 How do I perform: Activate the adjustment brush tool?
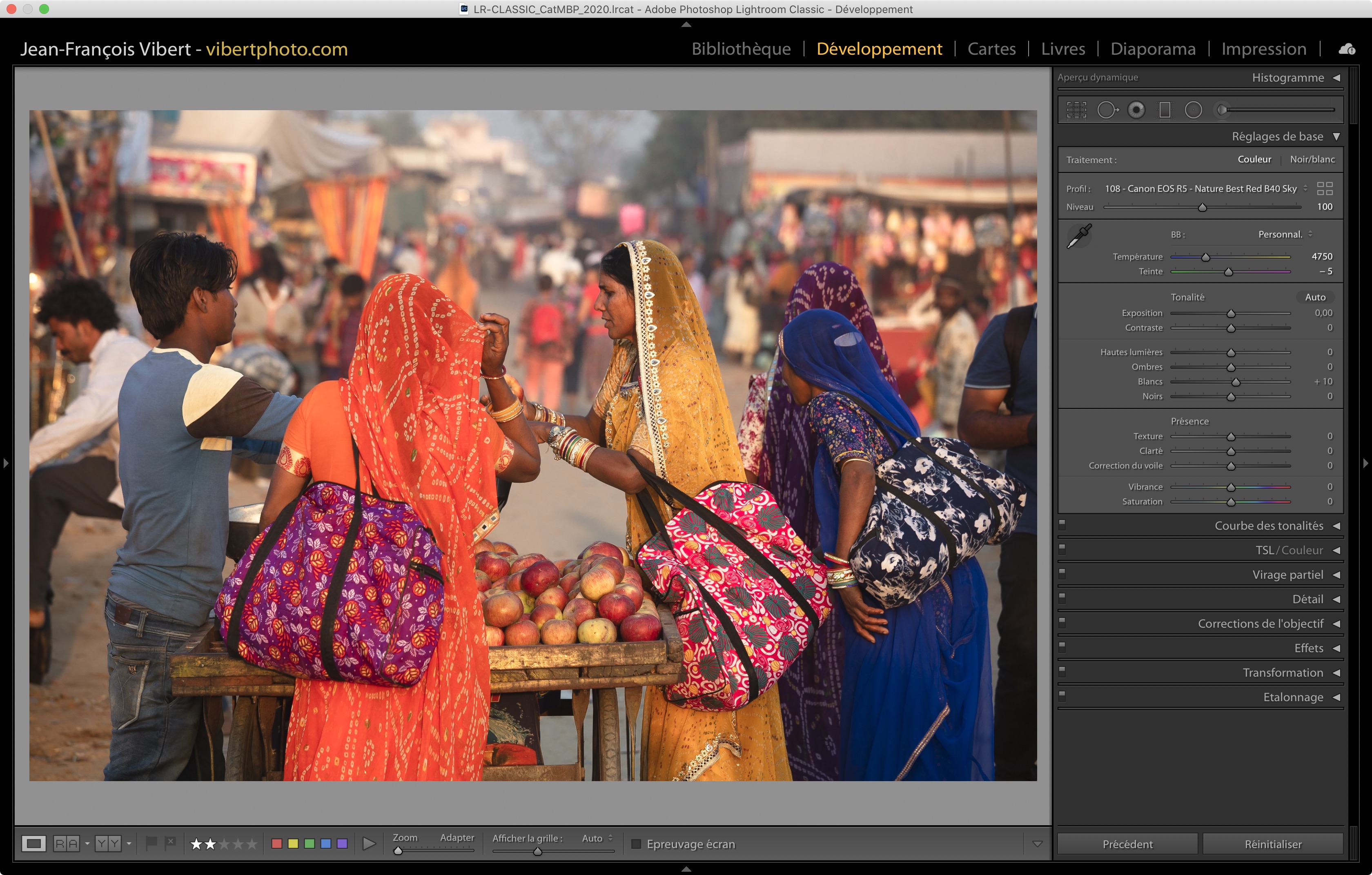click(1223, 110)
